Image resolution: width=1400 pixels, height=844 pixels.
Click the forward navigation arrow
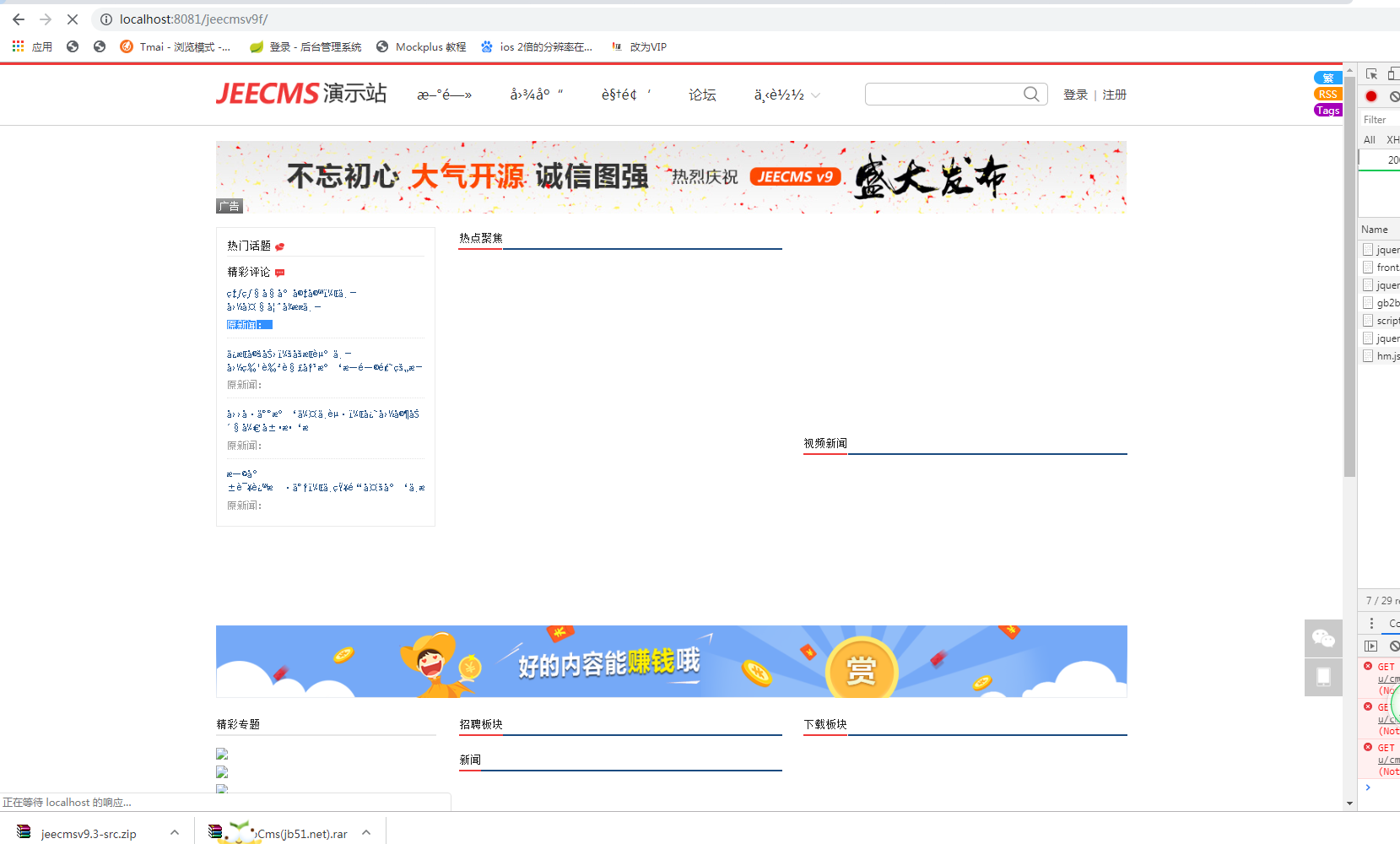pos(46,19)
